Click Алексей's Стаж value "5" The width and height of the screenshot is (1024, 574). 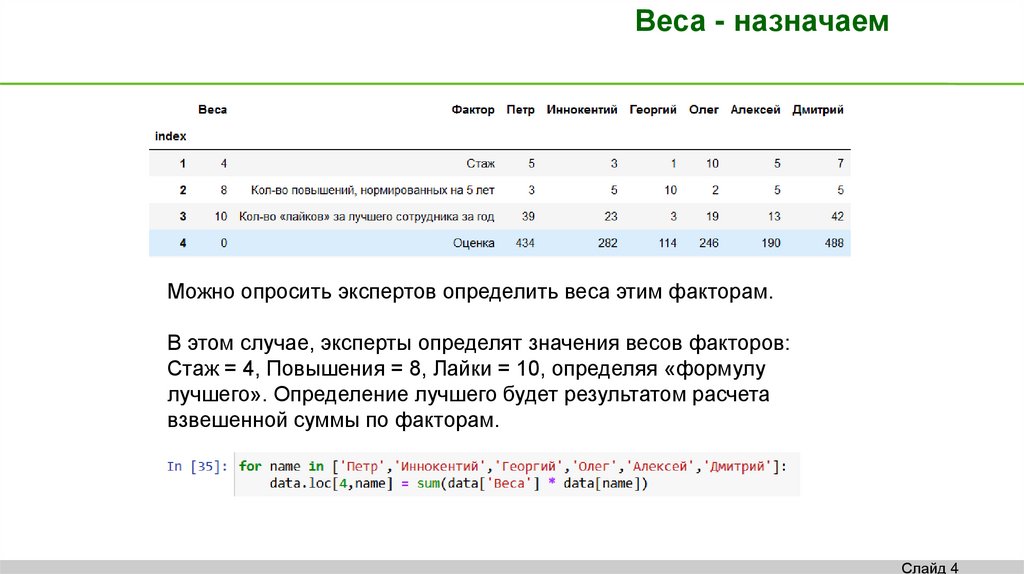click(x=777, y=163)
